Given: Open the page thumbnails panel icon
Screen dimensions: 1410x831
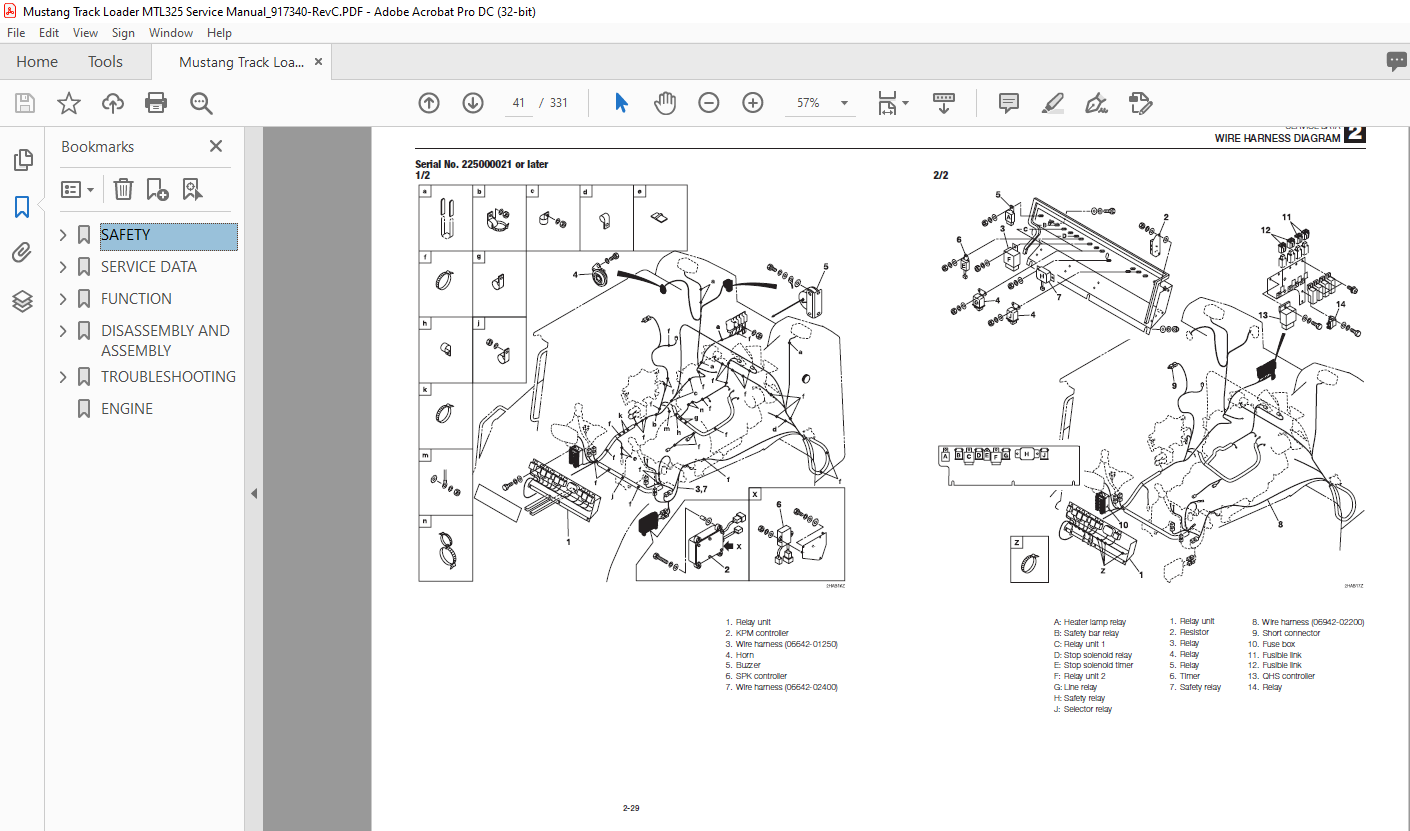Looking at the screenshot, I should coord(22,160).
